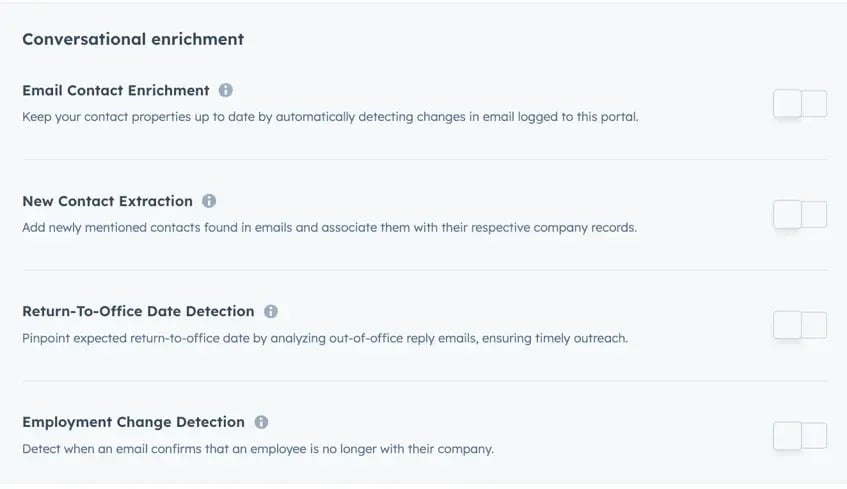Click the New Contact Extraction label
The image size is (847, 489).
(x=107, y=201)
